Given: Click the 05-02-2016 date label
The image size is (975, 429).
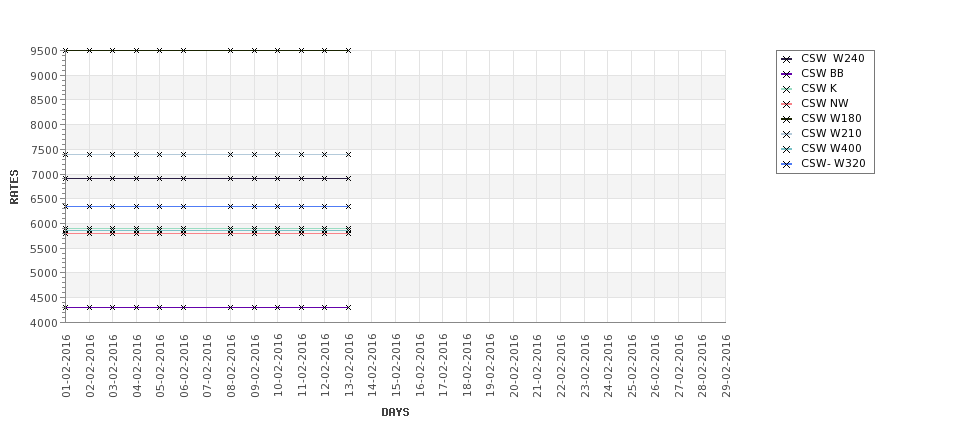Looking at the screenshot, I should 160,366.
